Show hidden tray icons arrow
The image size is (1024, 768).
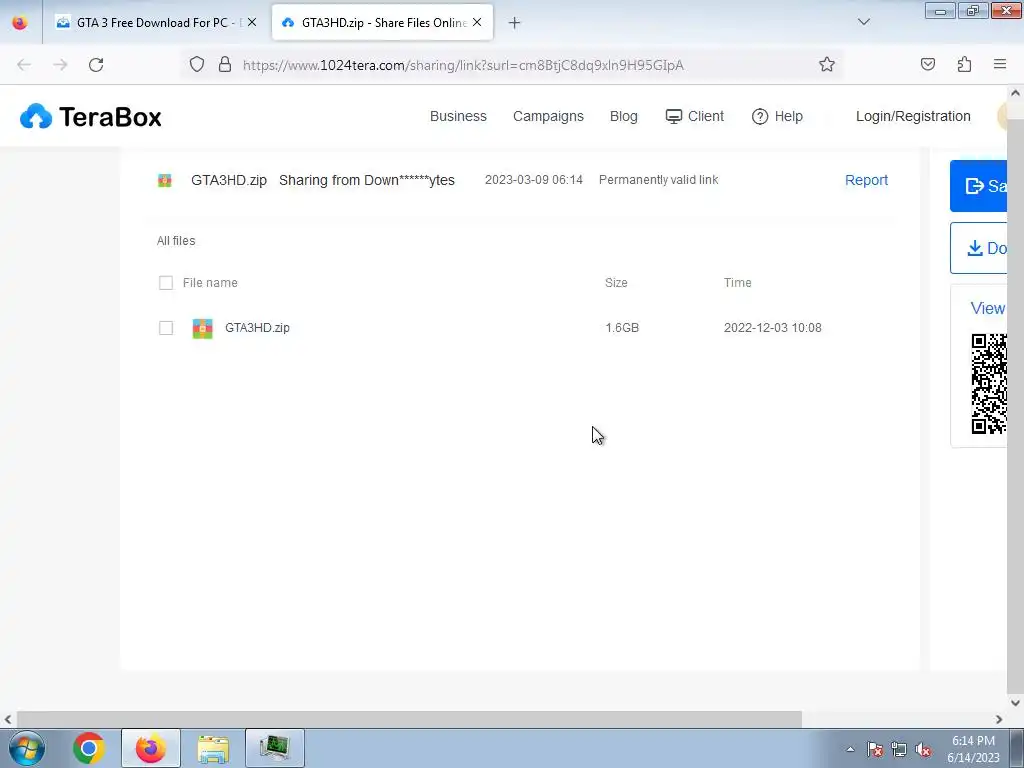(850, 749)
